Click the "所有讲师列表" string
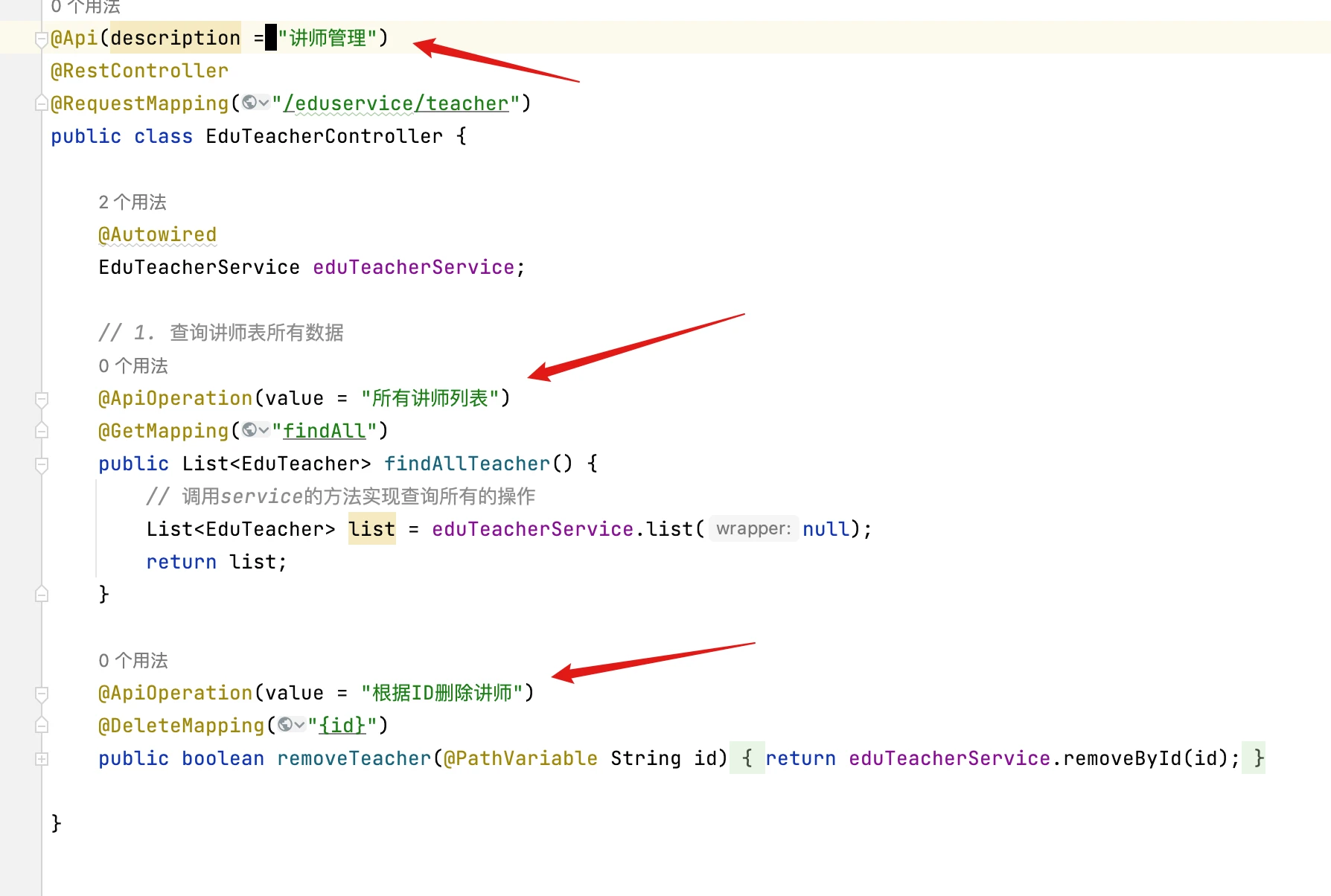 pyautogui.click(x=430, y=398)
